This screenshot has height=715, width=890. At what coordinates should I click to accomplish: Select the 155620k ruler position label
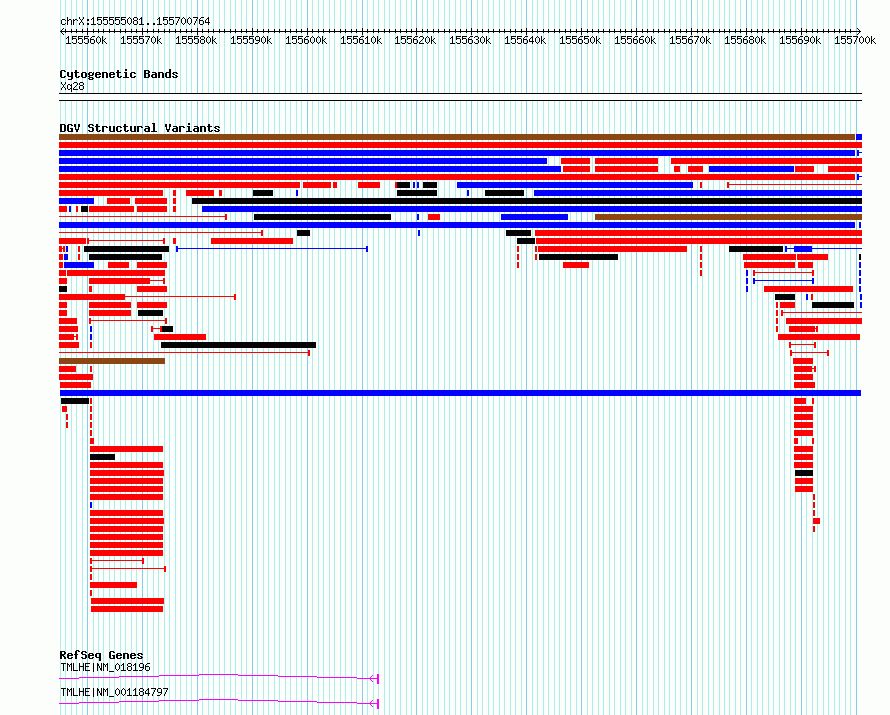click(x=415, y=40)
